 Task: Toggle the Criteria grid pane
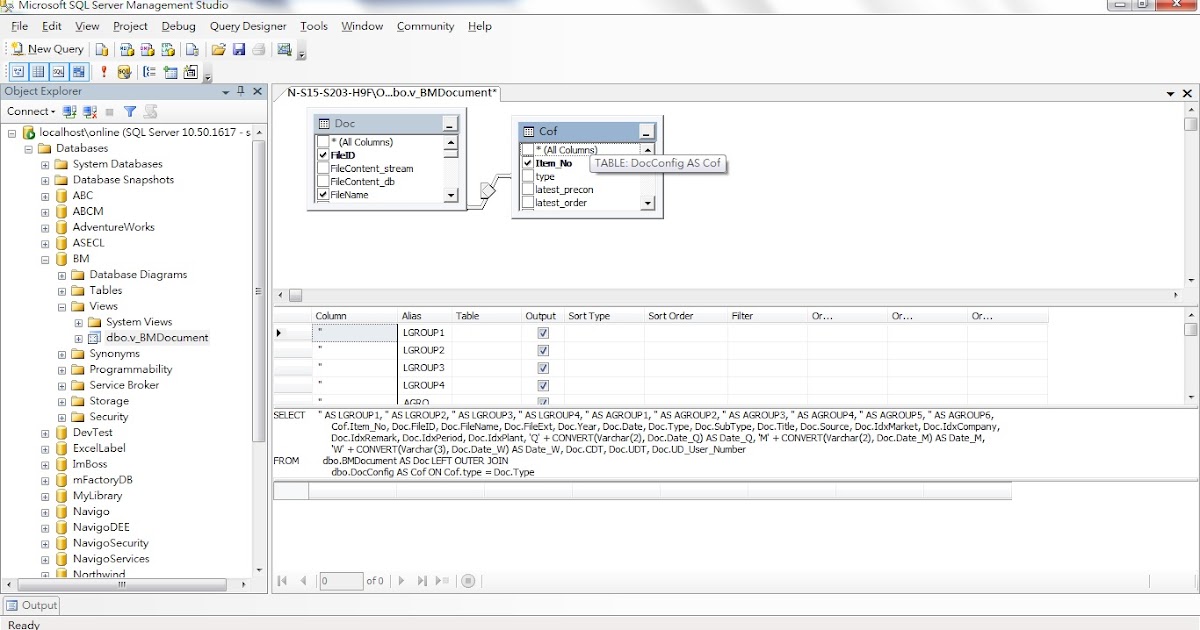(x=39, y=71)
